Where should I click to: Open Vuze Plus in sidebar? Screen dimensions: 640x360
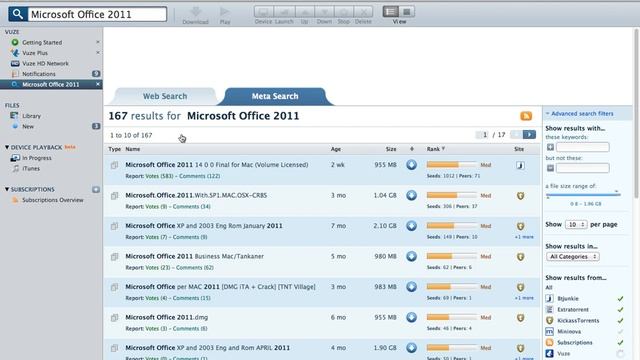[35, 53]
